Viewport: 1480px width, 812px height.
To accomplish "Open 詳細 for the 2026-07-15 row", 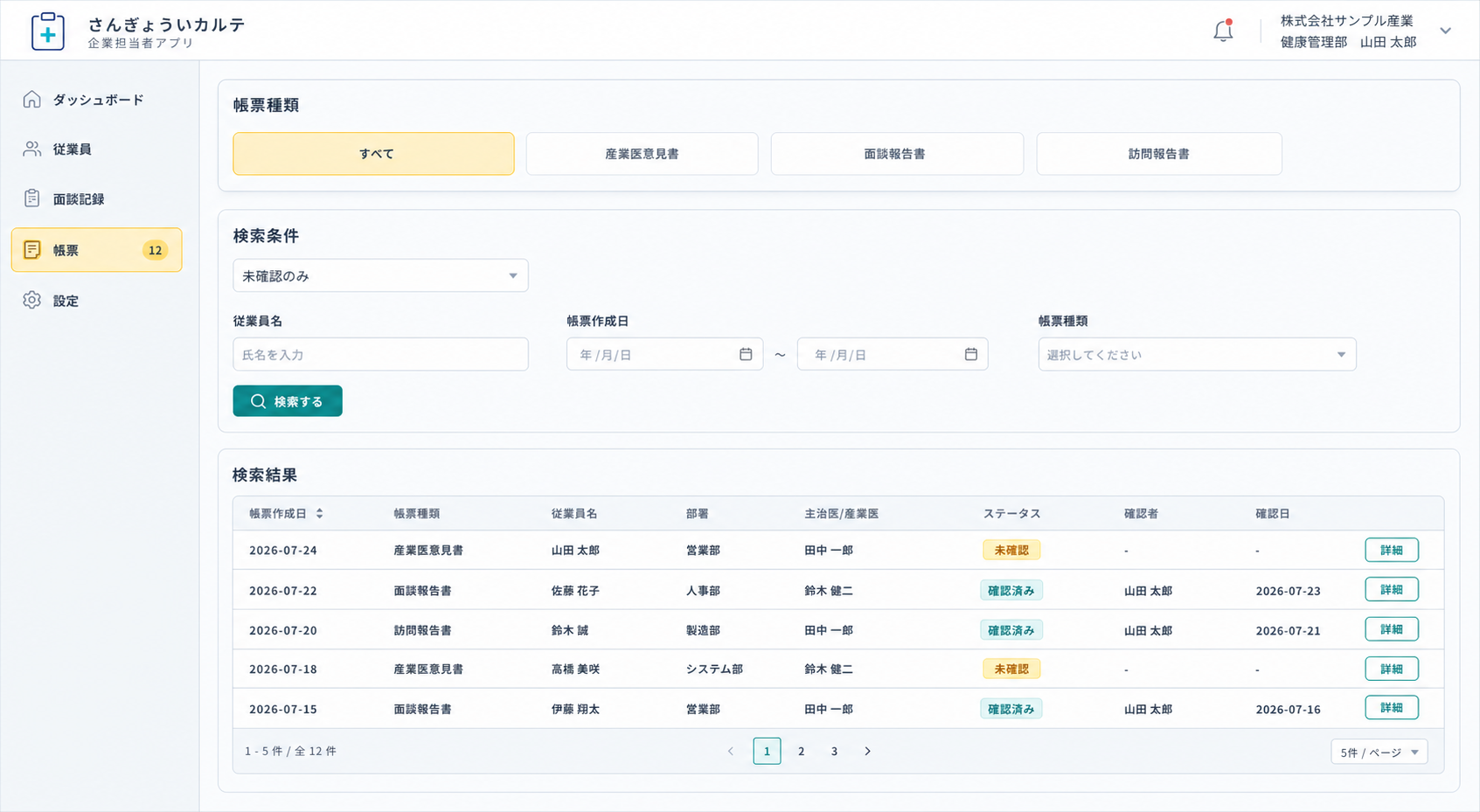I will click(x=1392, y=708).
